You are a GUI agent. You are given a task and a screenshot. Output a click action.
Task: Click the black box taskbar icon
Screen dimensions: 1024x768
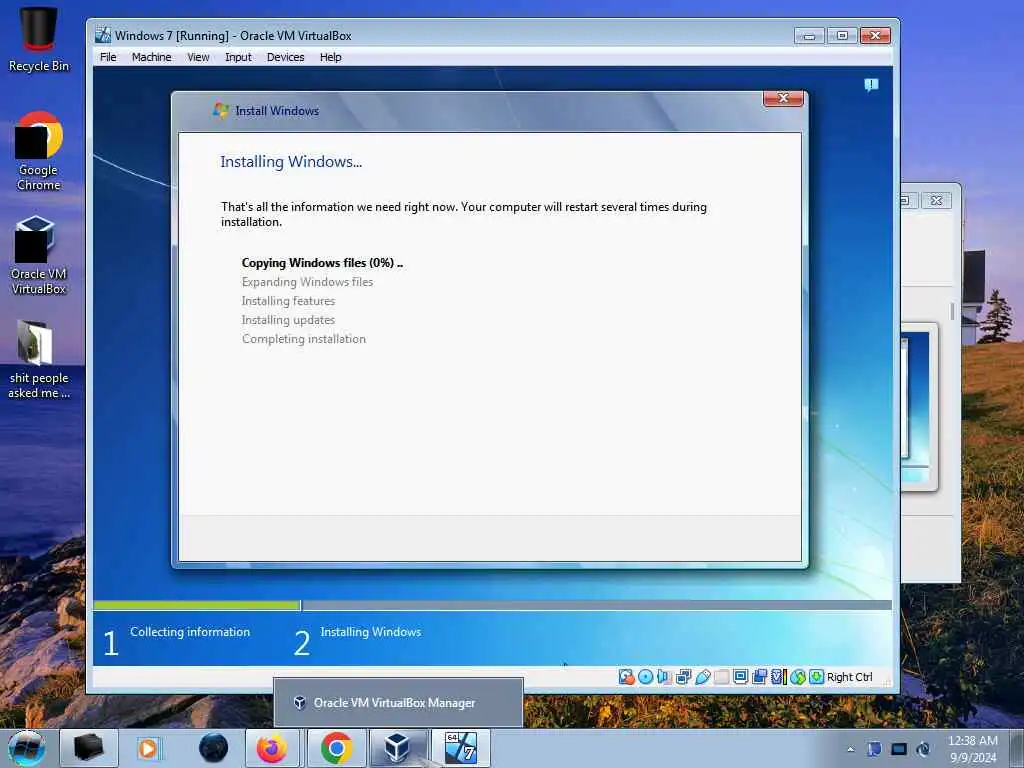[x=89, y=748]
